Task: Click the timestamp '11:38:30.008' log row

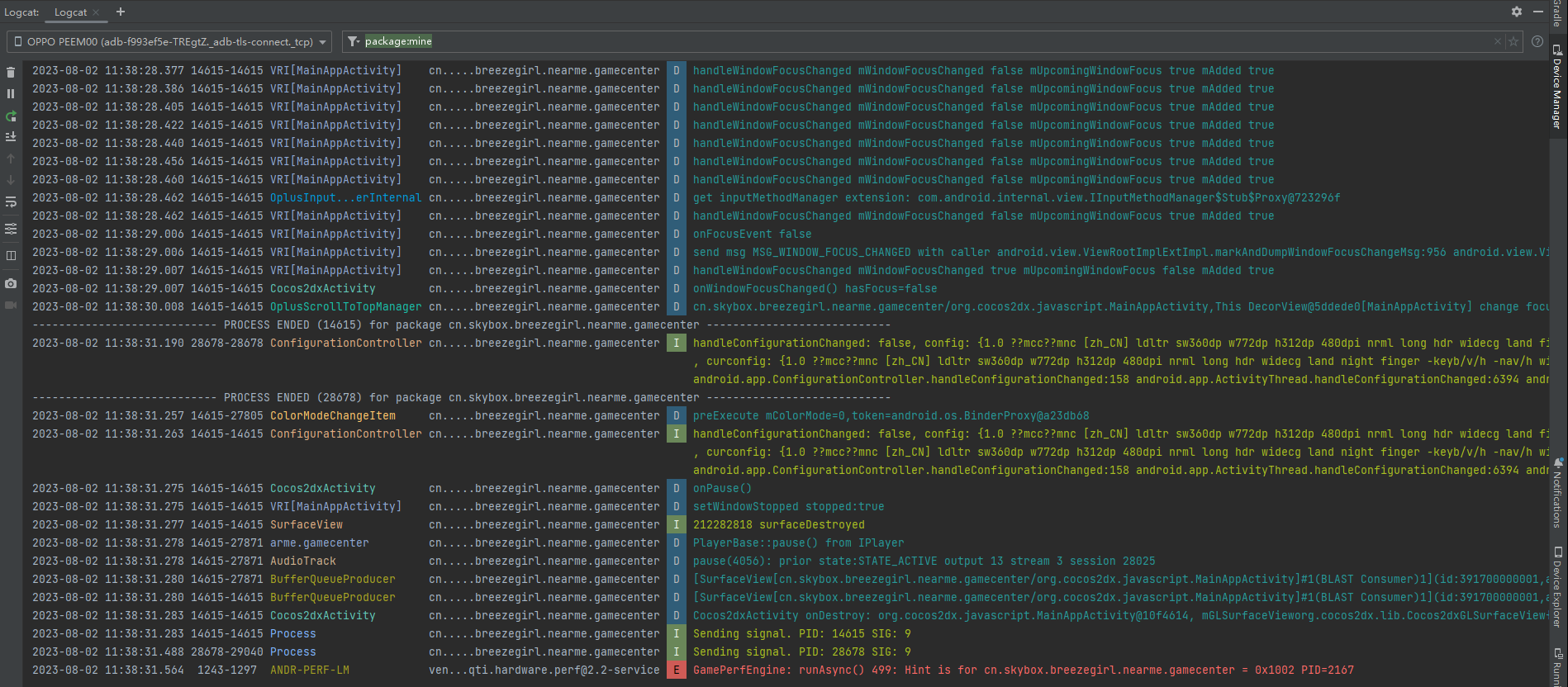Action: click(144, 306)
